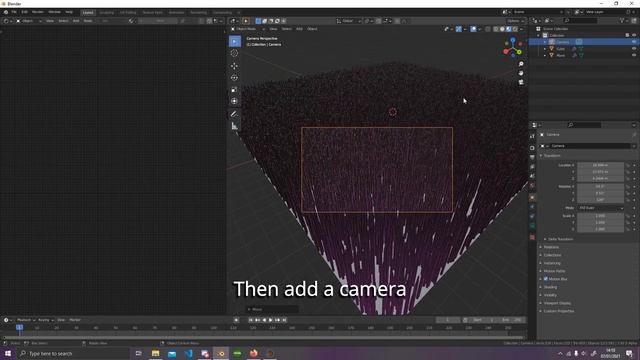Click the outliner filter funnel icon
This screenshot has width=640, height=360.
(622, 20)
